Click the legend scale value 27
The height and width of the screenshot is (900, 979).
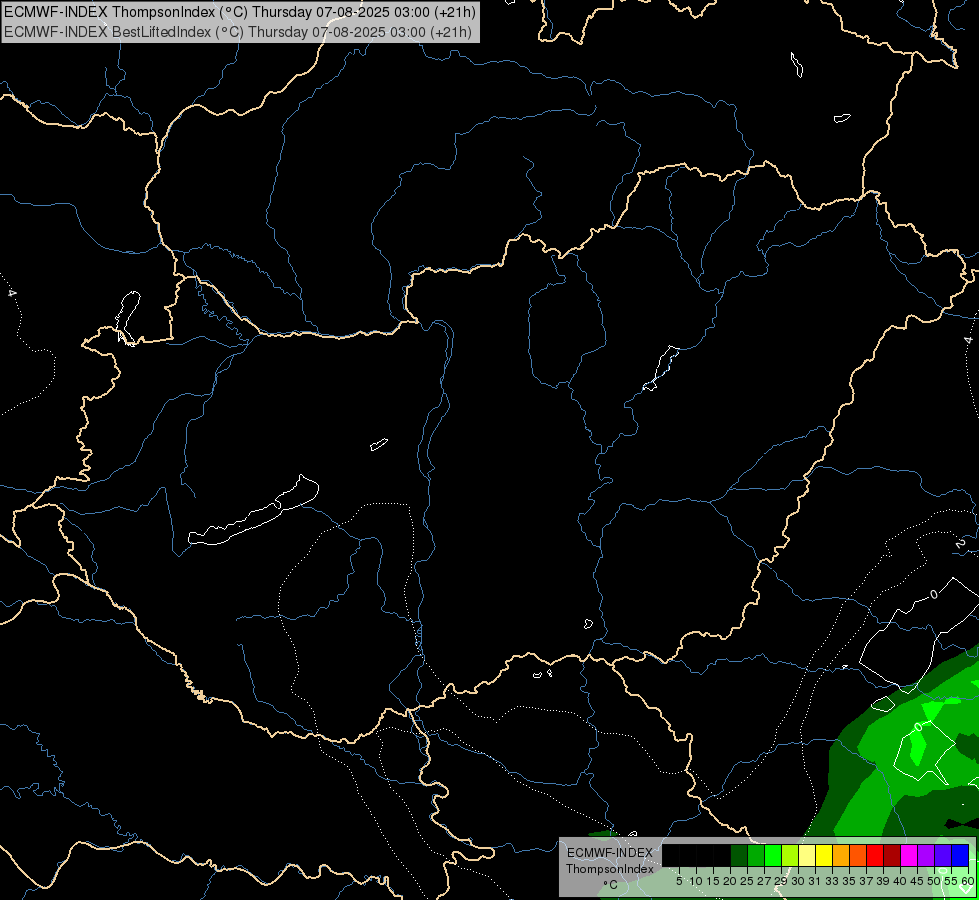click(764, 881)
